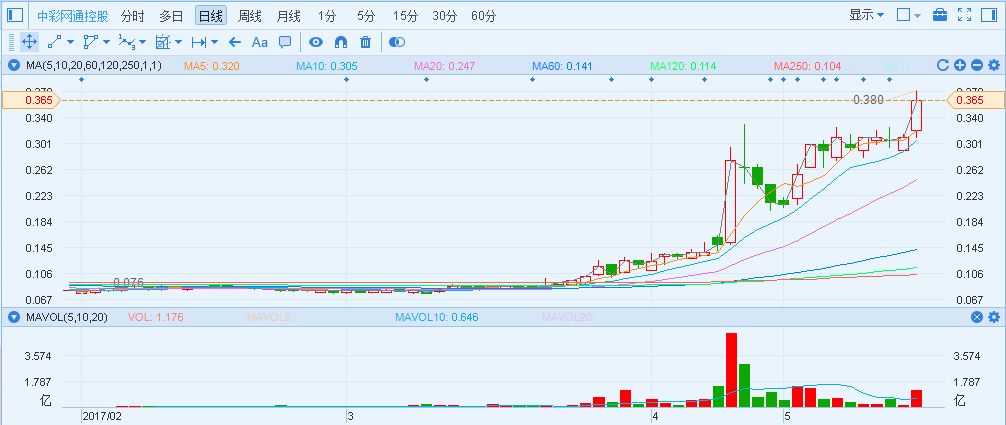The height and width of the screenshot is (425, 1006).
Task: Click the MAVOL(5,10,20) indicator name
Action: (x=66, y=317)
